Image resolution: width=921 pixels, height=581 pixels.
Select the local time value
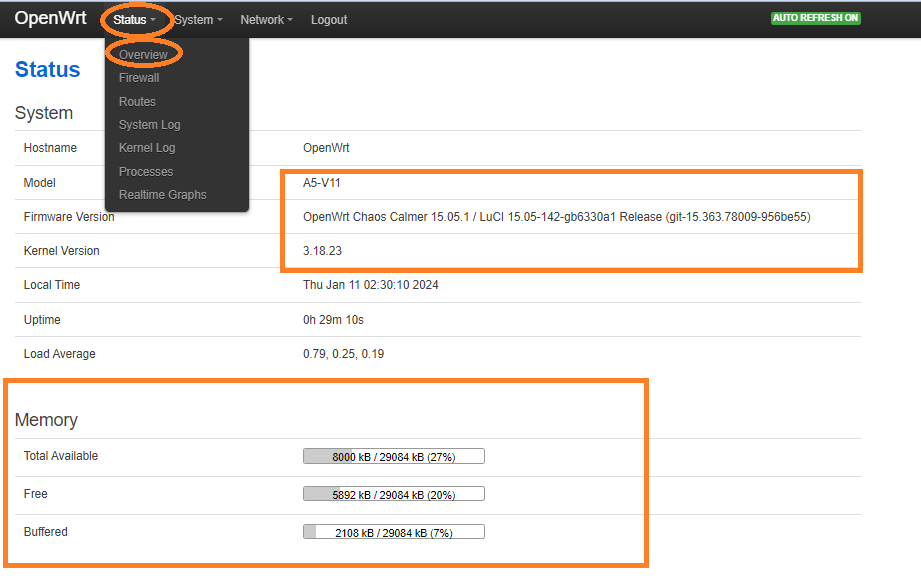click(371, 285)
